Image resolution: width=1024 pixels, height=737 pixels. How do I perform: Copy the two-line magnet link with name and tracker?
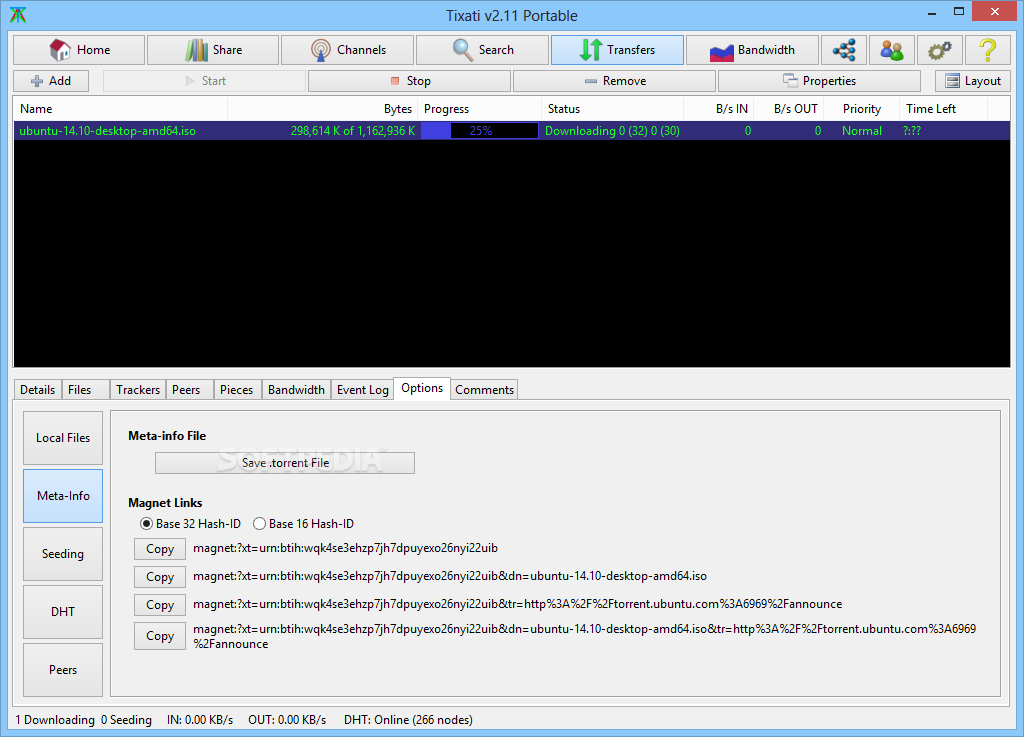click(x=160, y=636)
